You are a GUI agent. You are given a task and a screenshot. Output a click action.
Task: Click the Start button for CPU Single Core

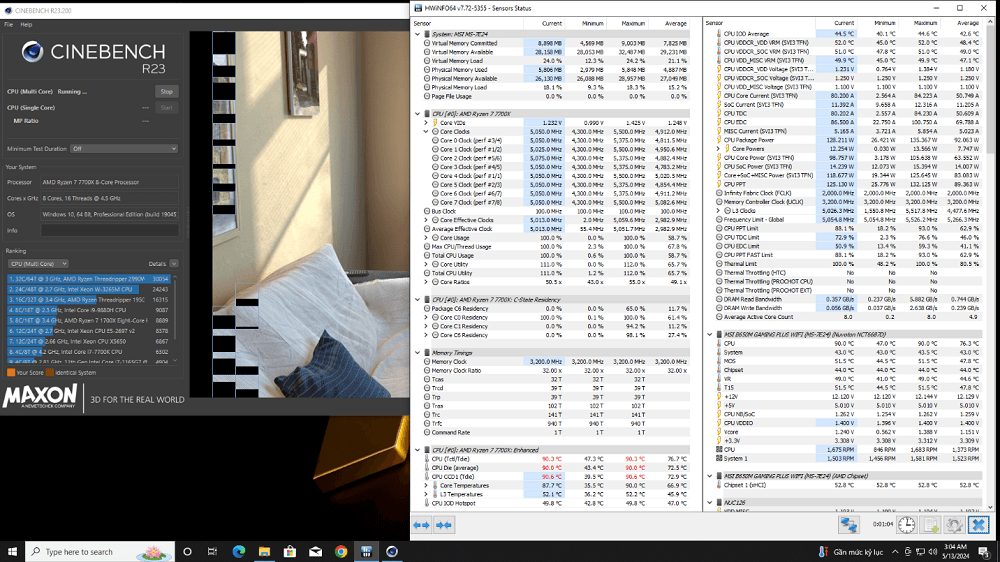166,108
